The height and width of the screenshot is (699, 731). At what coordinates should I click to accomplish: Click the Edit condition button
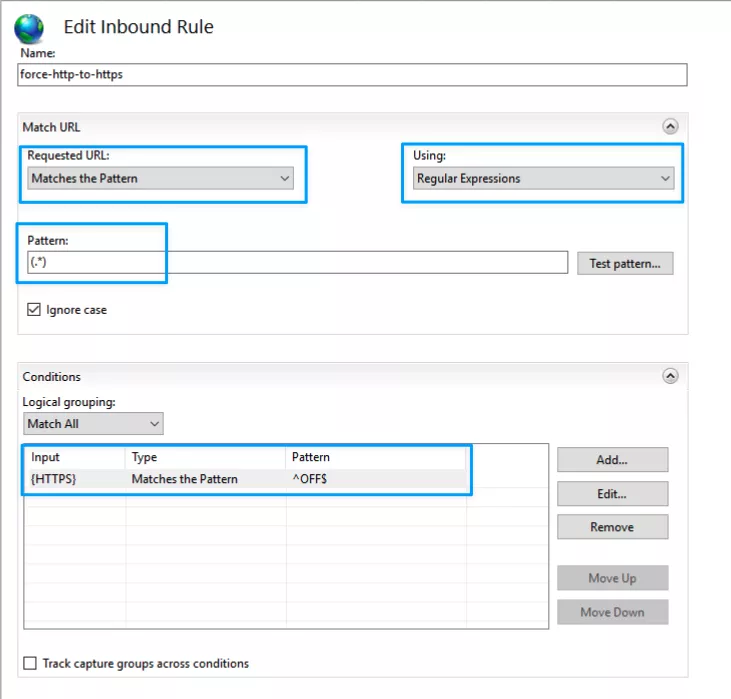(x=612, y=494)
